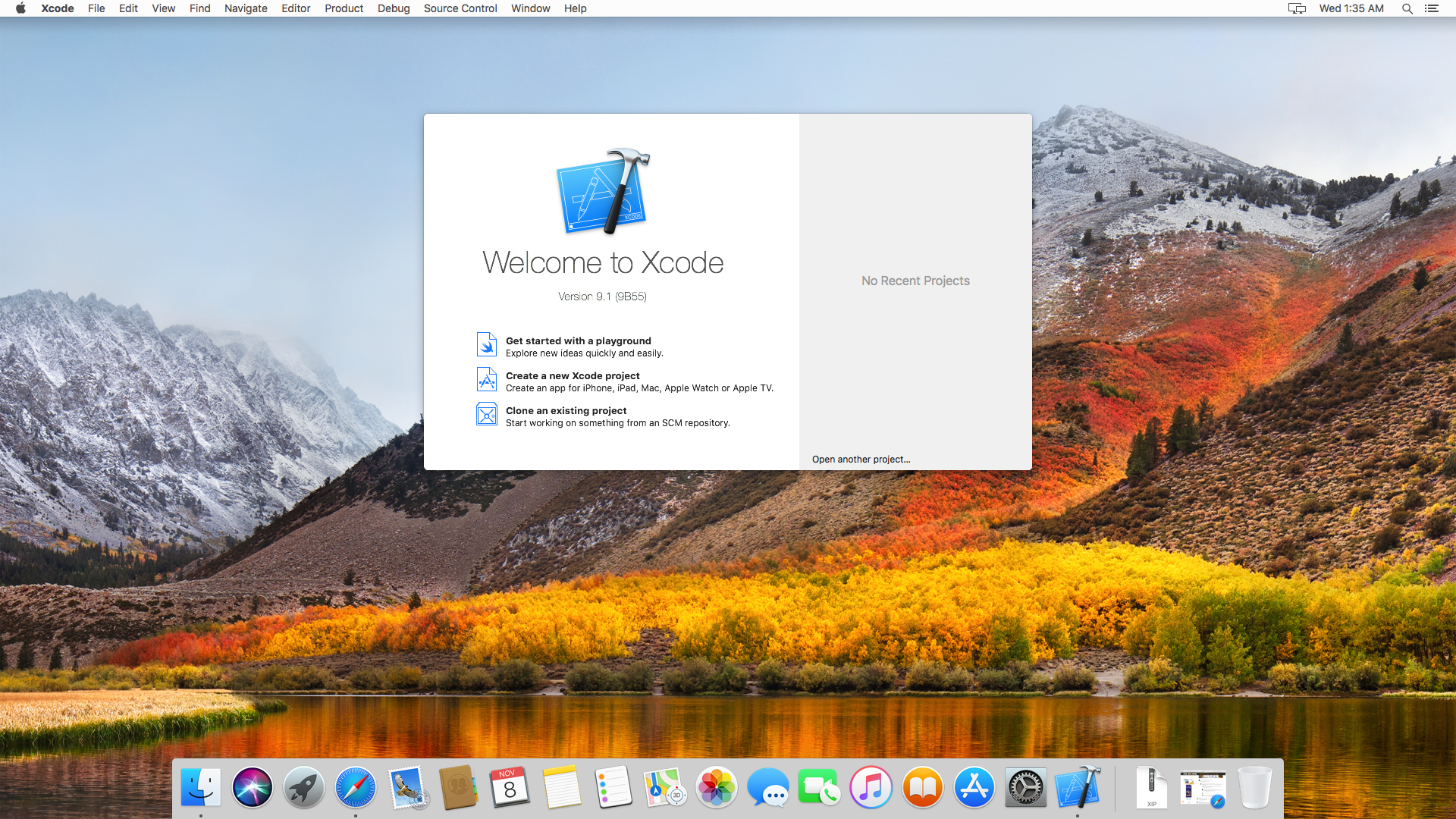Image resolution: width=1456 pixels, height=819 pixels.
Task: Open the Xcode application menu
Action: coord(58,8)
